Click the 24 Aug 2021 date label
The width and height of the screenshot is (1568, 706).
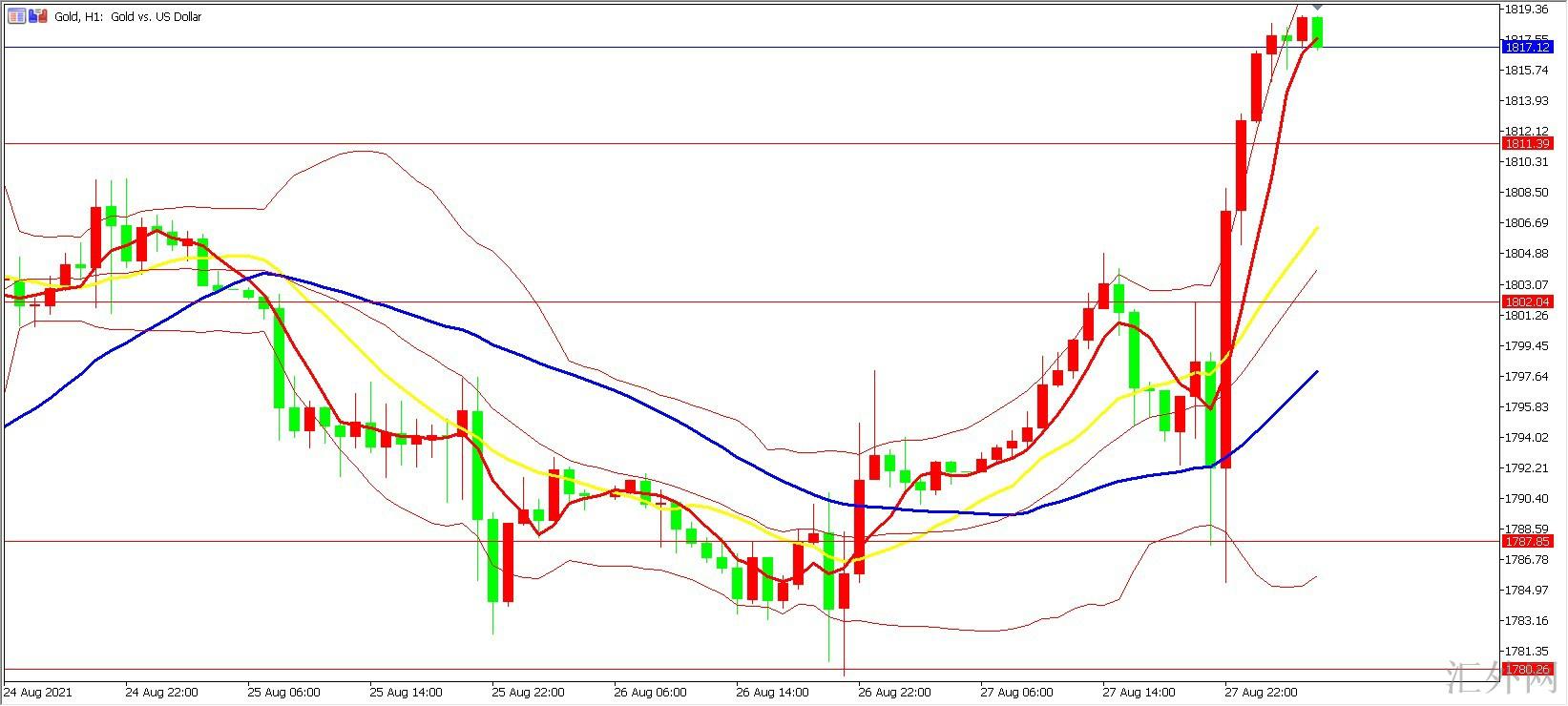tap(38, 692)
